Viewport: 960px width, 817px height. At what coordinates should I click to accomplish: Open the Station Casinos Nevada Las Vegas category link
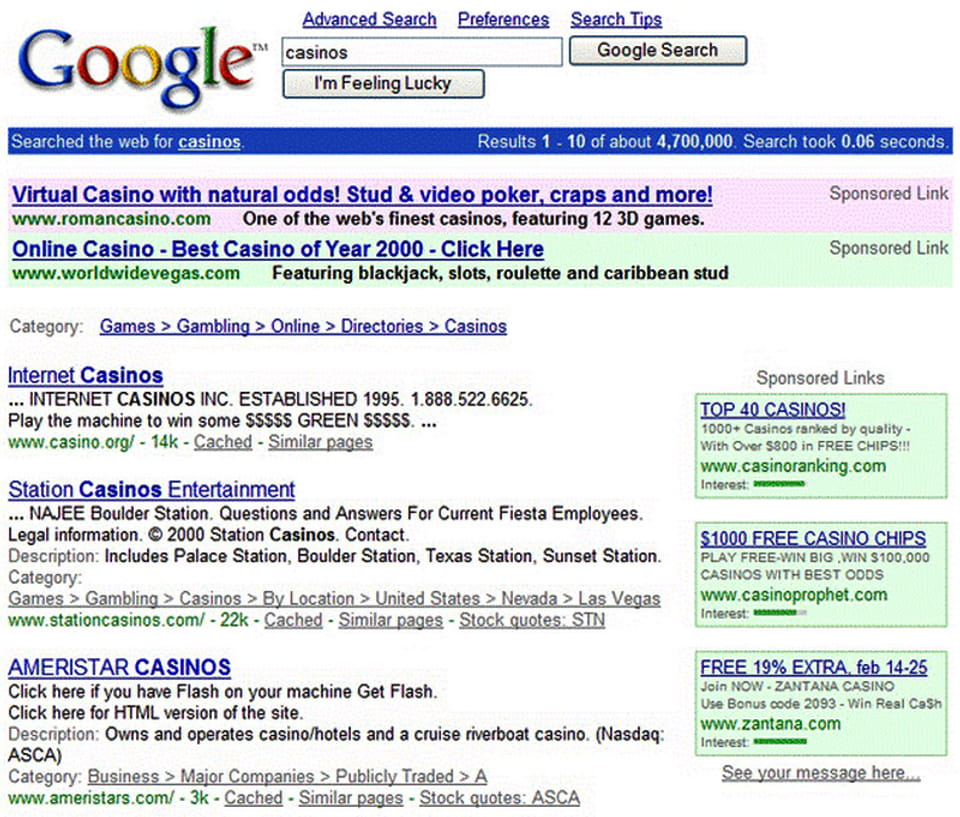coord(334,598)
